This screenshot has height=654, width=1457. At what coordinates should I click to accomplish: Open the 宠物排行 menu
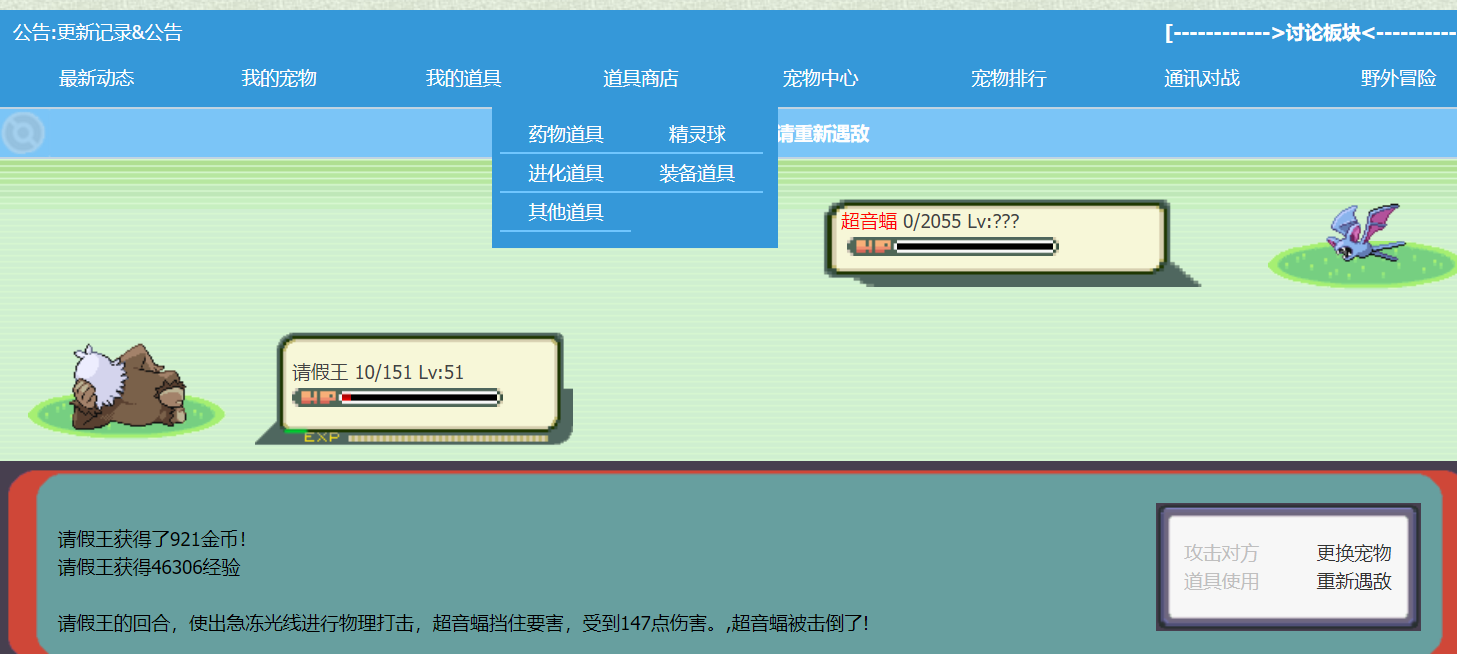(x=1009, y=78)
